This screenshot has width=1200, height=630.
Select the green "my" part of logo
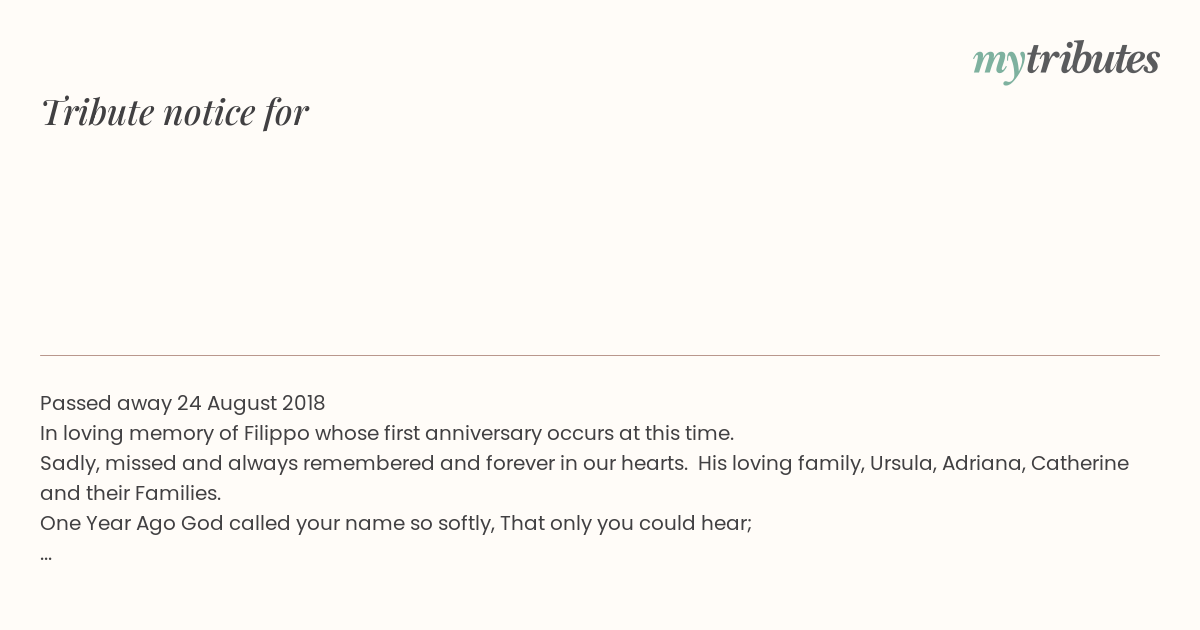tap(998, 63)
